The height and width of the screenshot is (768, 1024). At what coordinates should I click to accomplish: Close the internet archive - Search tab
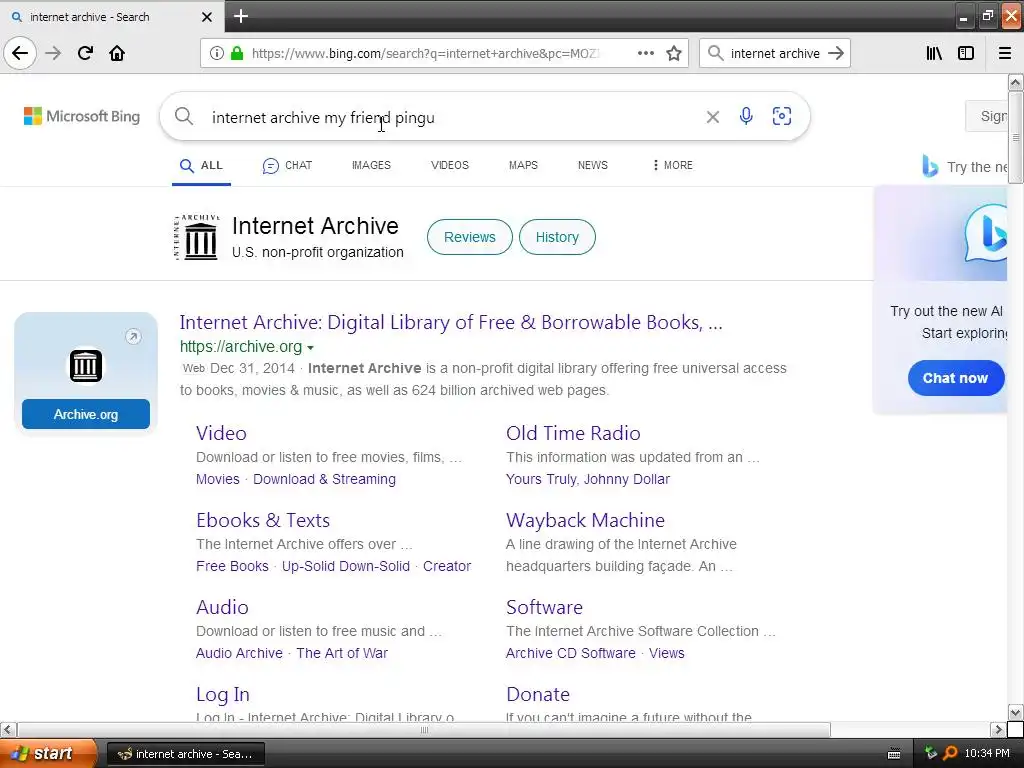[x=207, y=17]
